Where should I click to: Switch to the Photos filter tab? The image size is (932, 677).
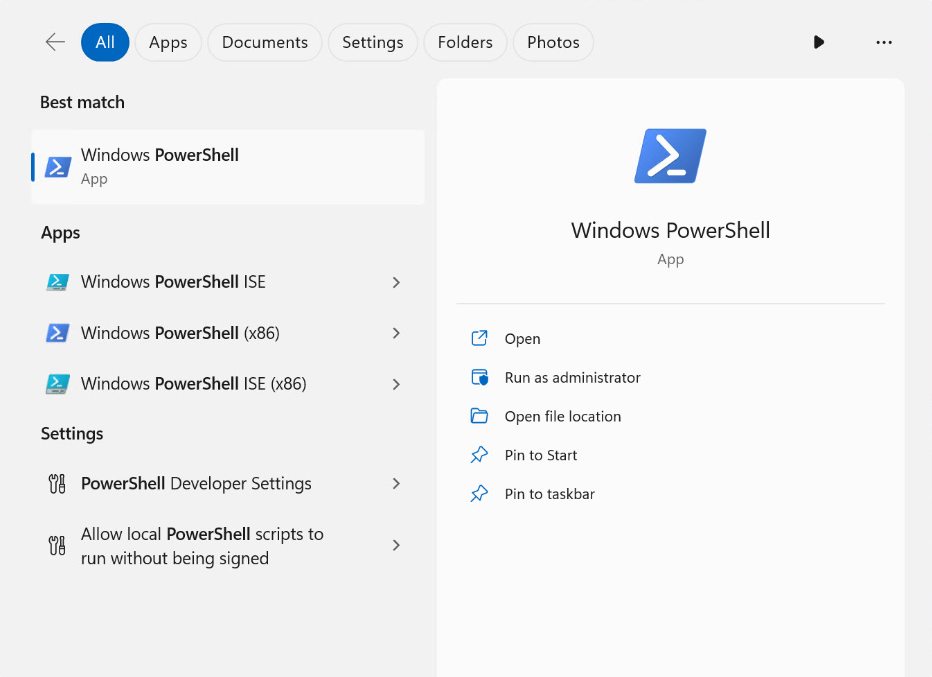tap(553, 42)
